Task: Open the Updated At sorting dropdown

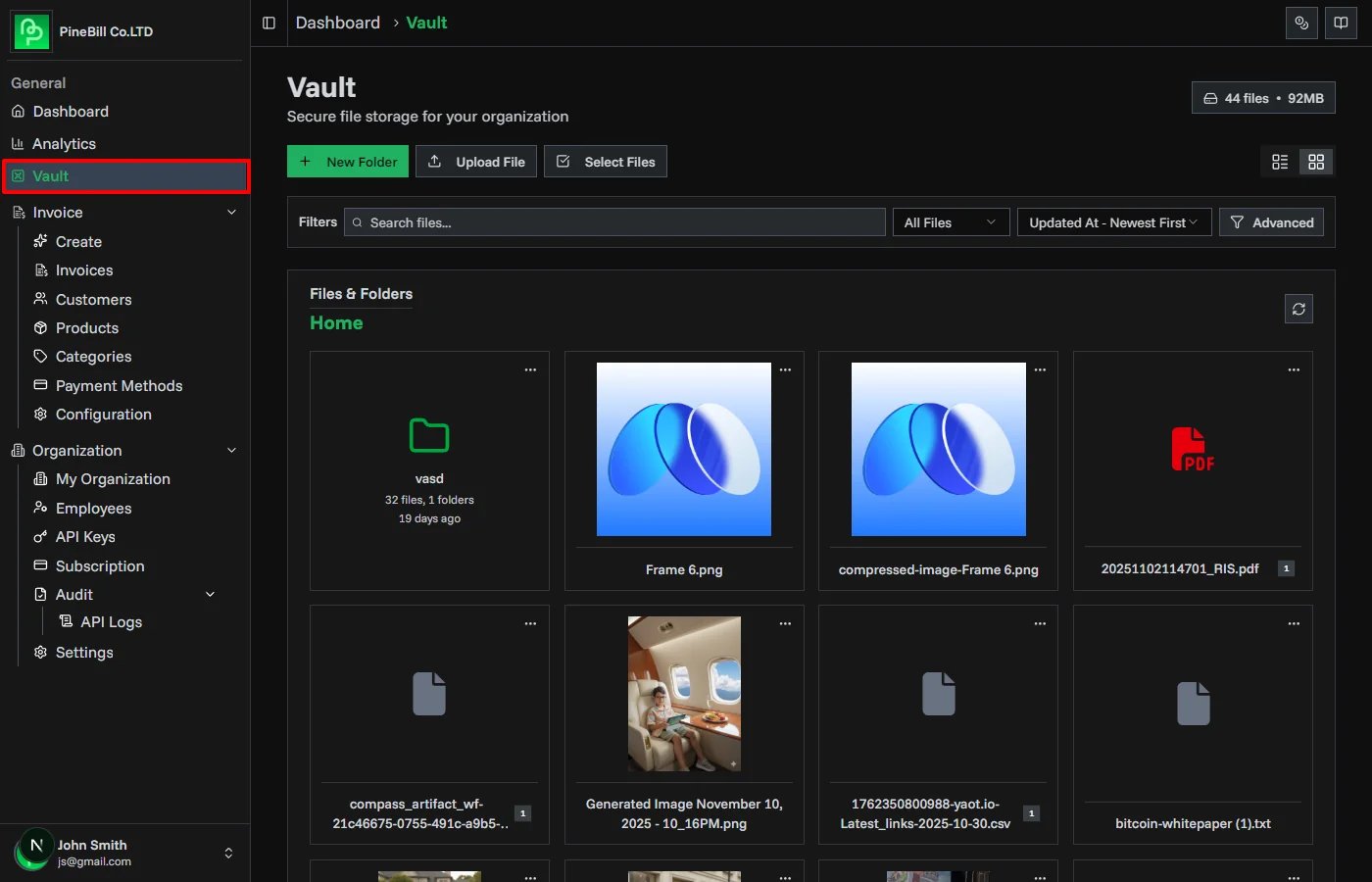Action: point(1113,221)
